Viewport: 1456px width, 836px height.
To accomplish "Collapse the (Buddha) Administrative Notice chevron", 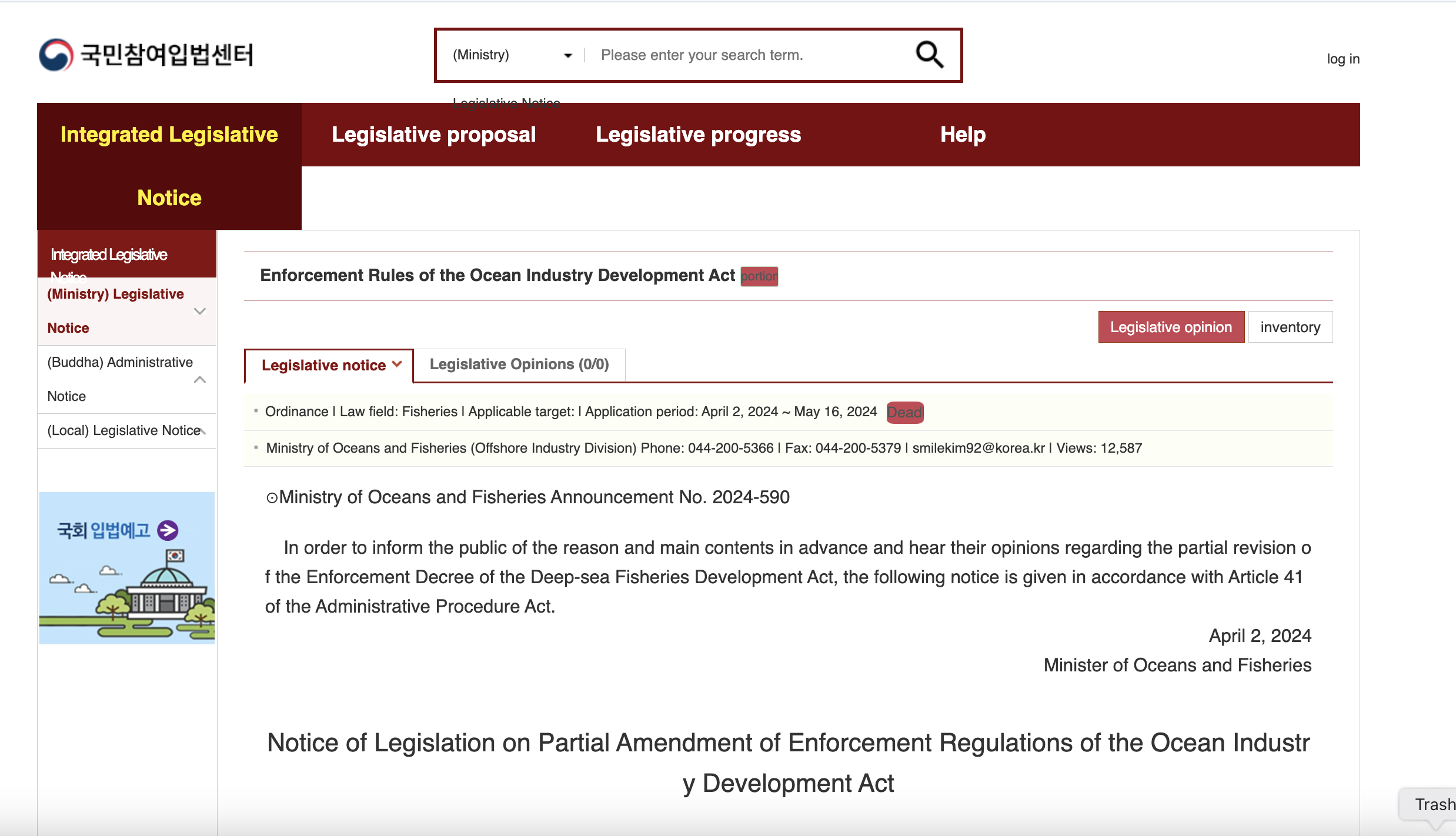I will pos(200,379).
